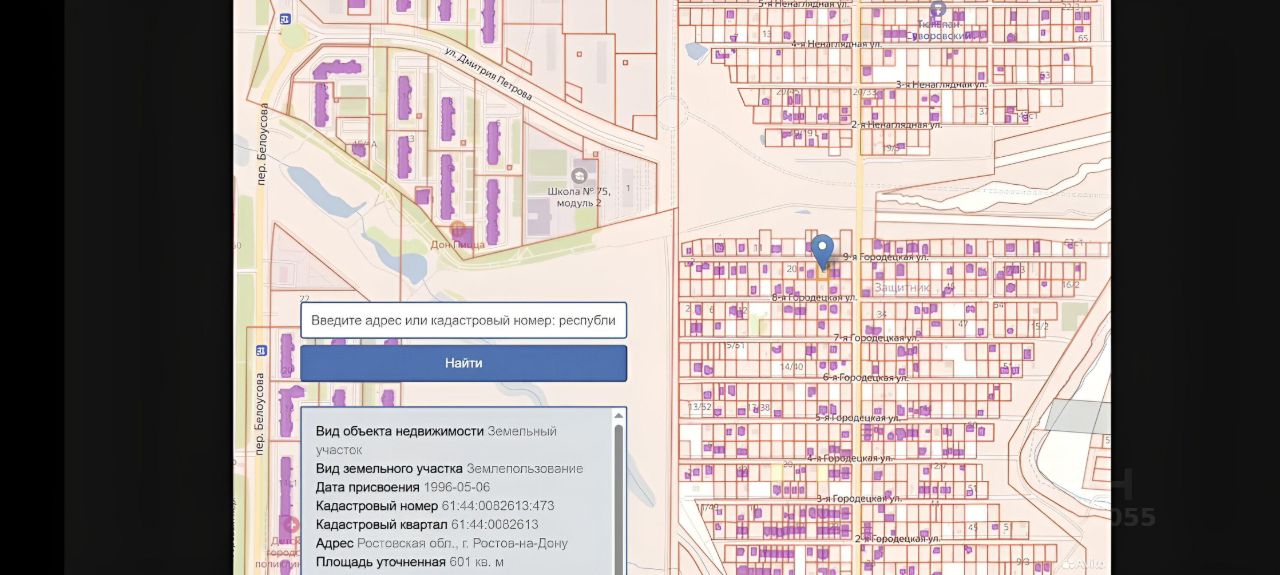Click the Защитник district label
The height and width of the screenshot is (575, 1280).
[x=903, y=287]
